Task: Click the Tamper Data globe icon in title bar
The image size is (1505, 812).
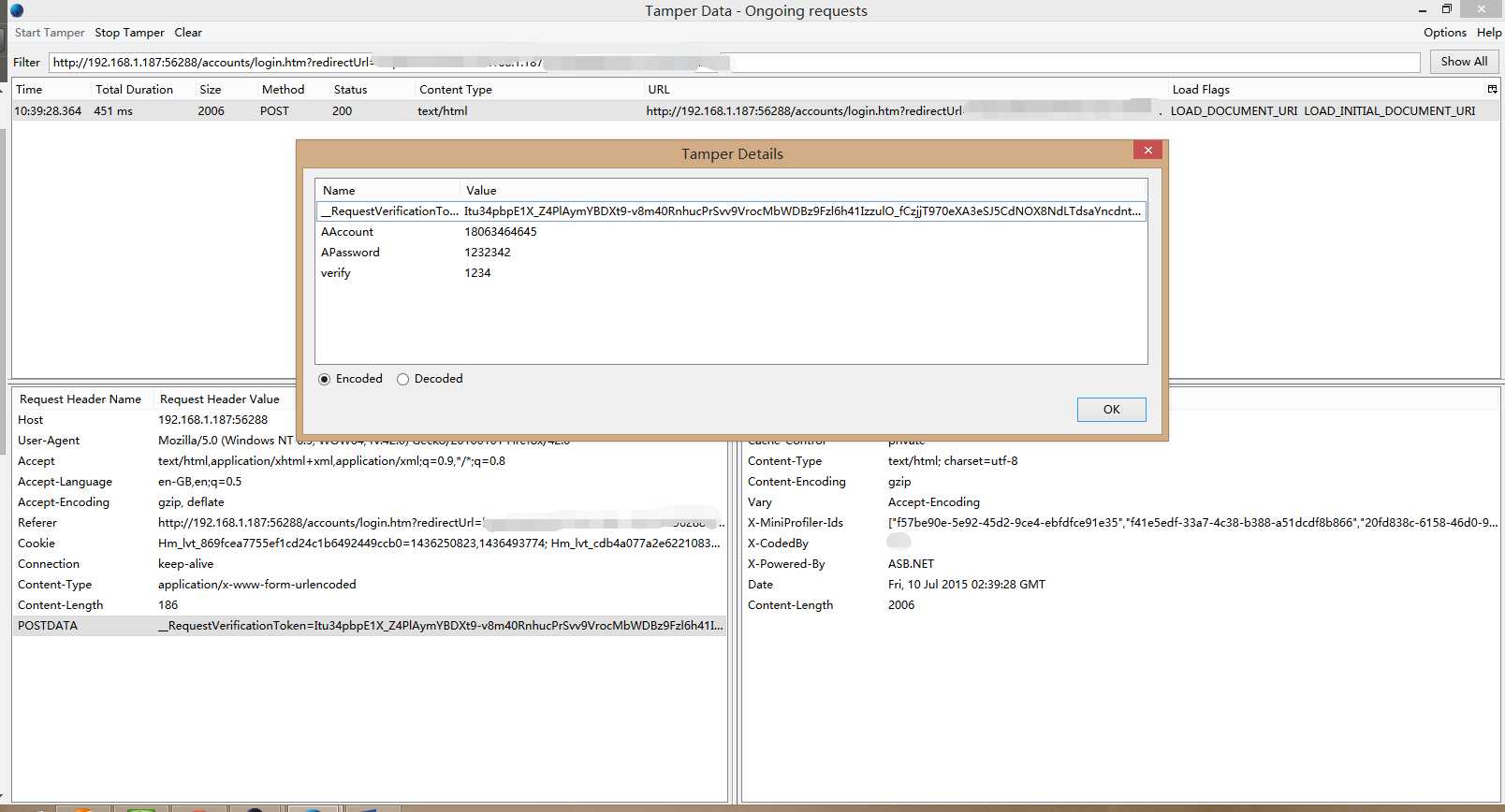Action: (16, 10)
